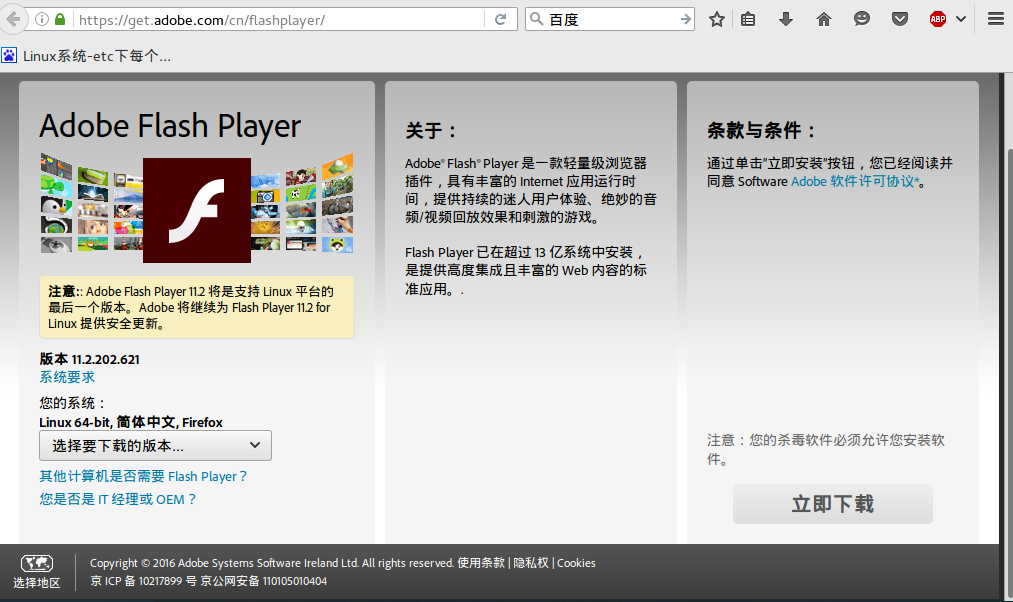Open 使用条款 footer link
This screenshot has width=1013, height=602.
481,563
